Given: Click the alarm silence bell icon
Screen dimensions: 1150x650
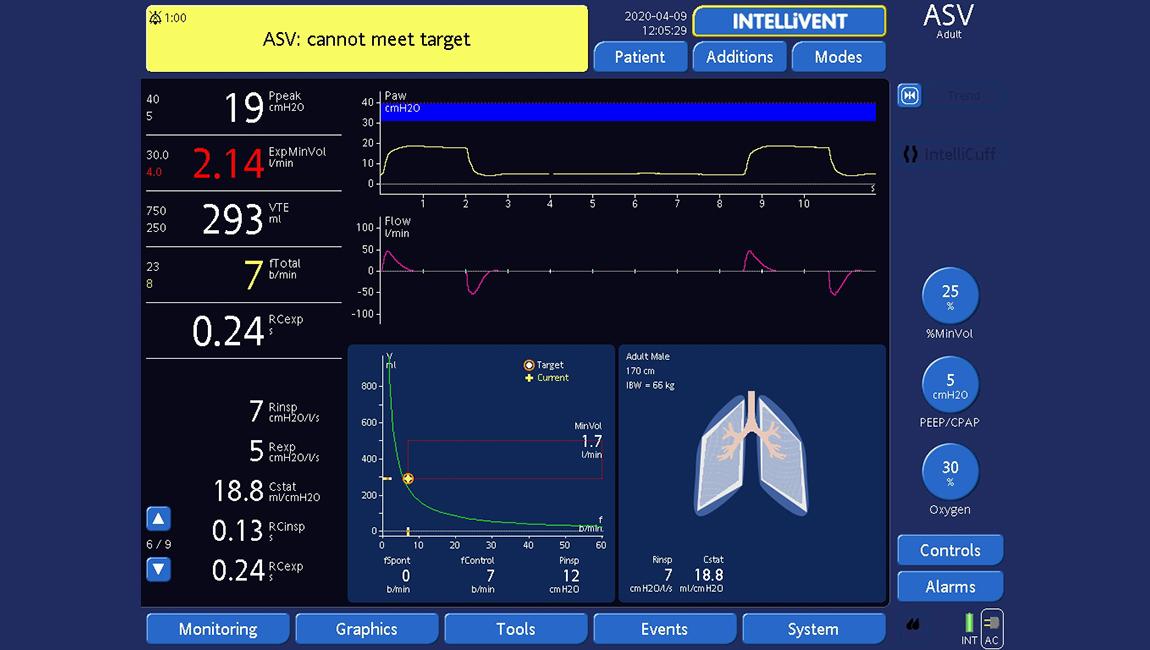Looking at the screenshot, I should [x=155, y=17].
